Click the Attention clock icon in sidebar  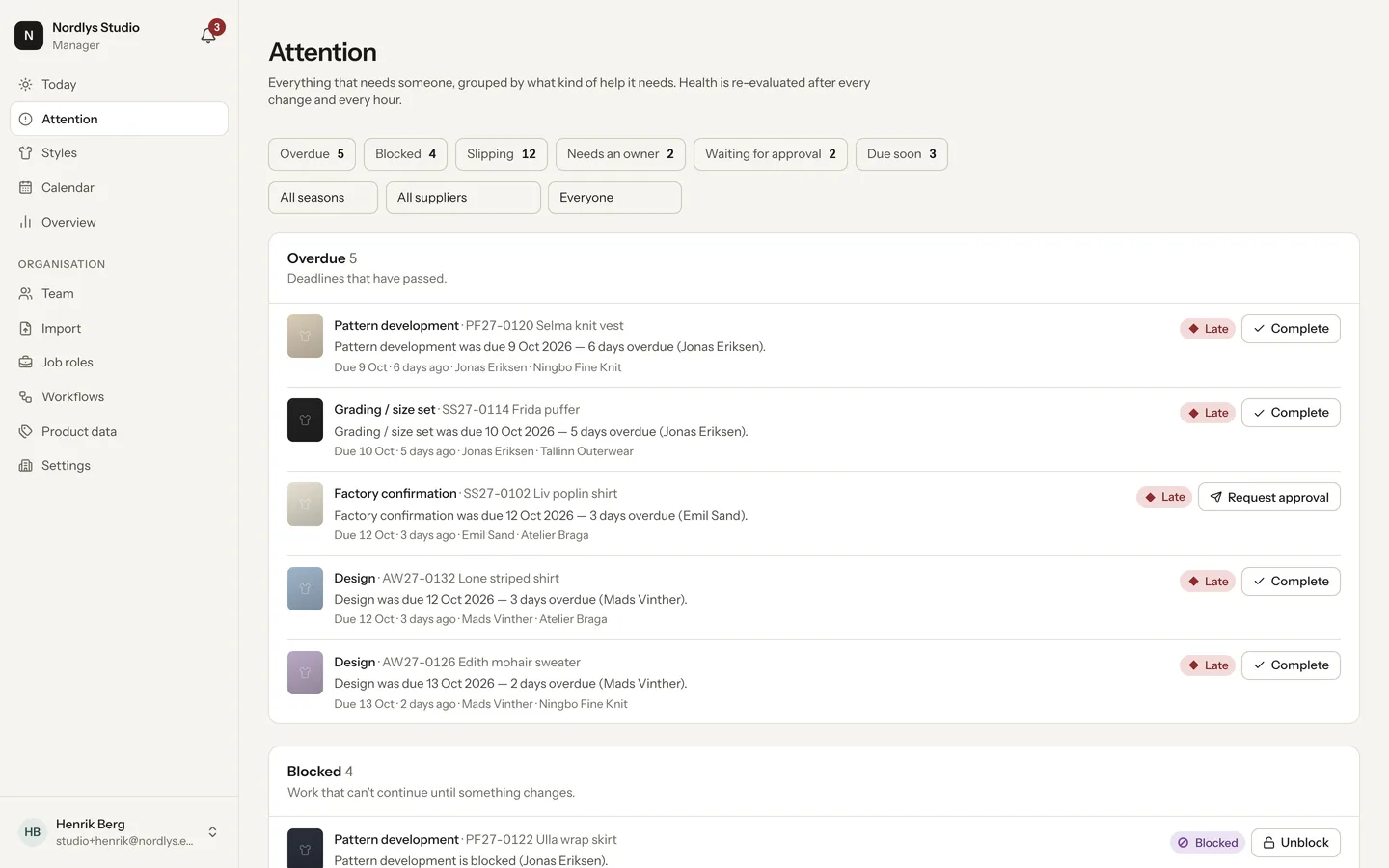click(x=26, y=120)
